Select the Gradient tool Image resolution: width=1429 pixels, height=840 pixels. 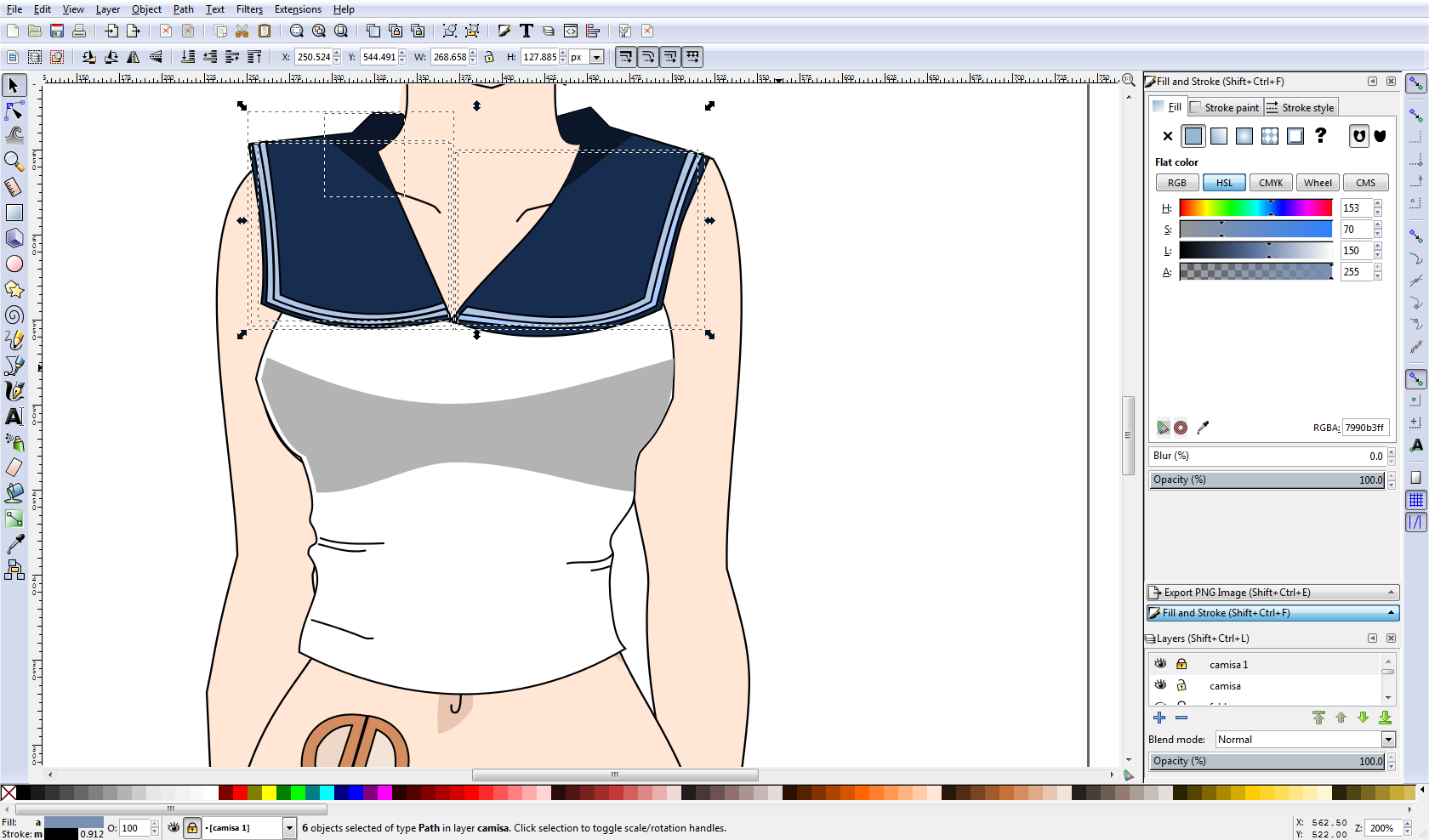point(14,519)
